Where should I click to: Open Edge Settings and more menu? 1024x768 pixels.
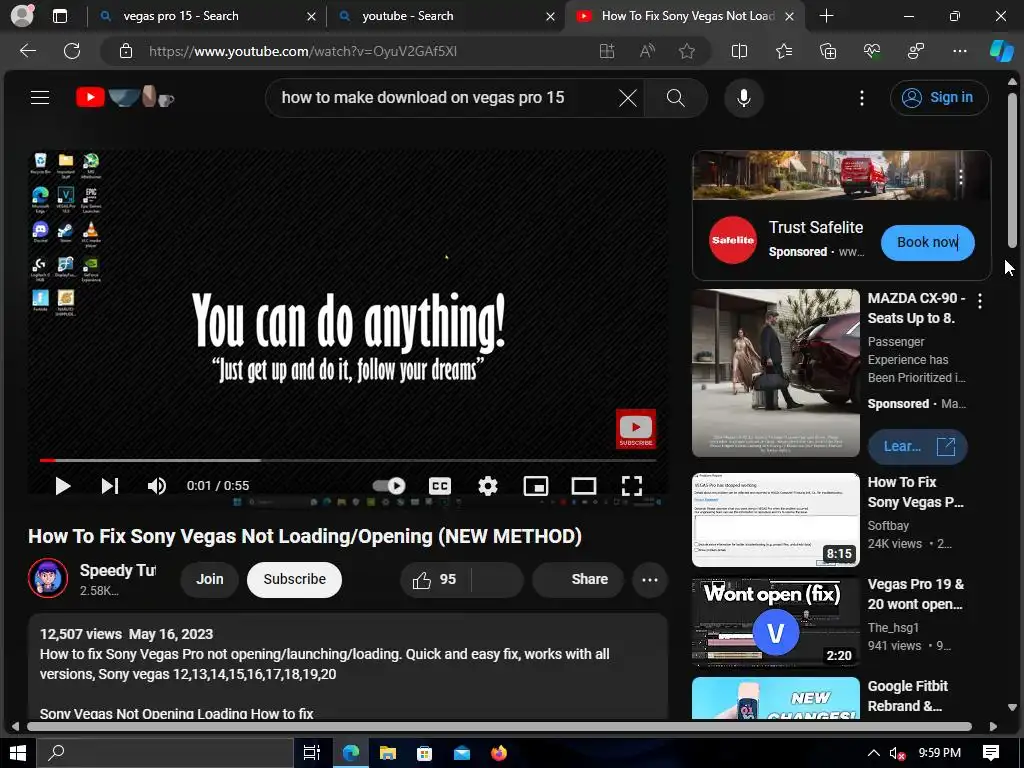coord(959,51)
